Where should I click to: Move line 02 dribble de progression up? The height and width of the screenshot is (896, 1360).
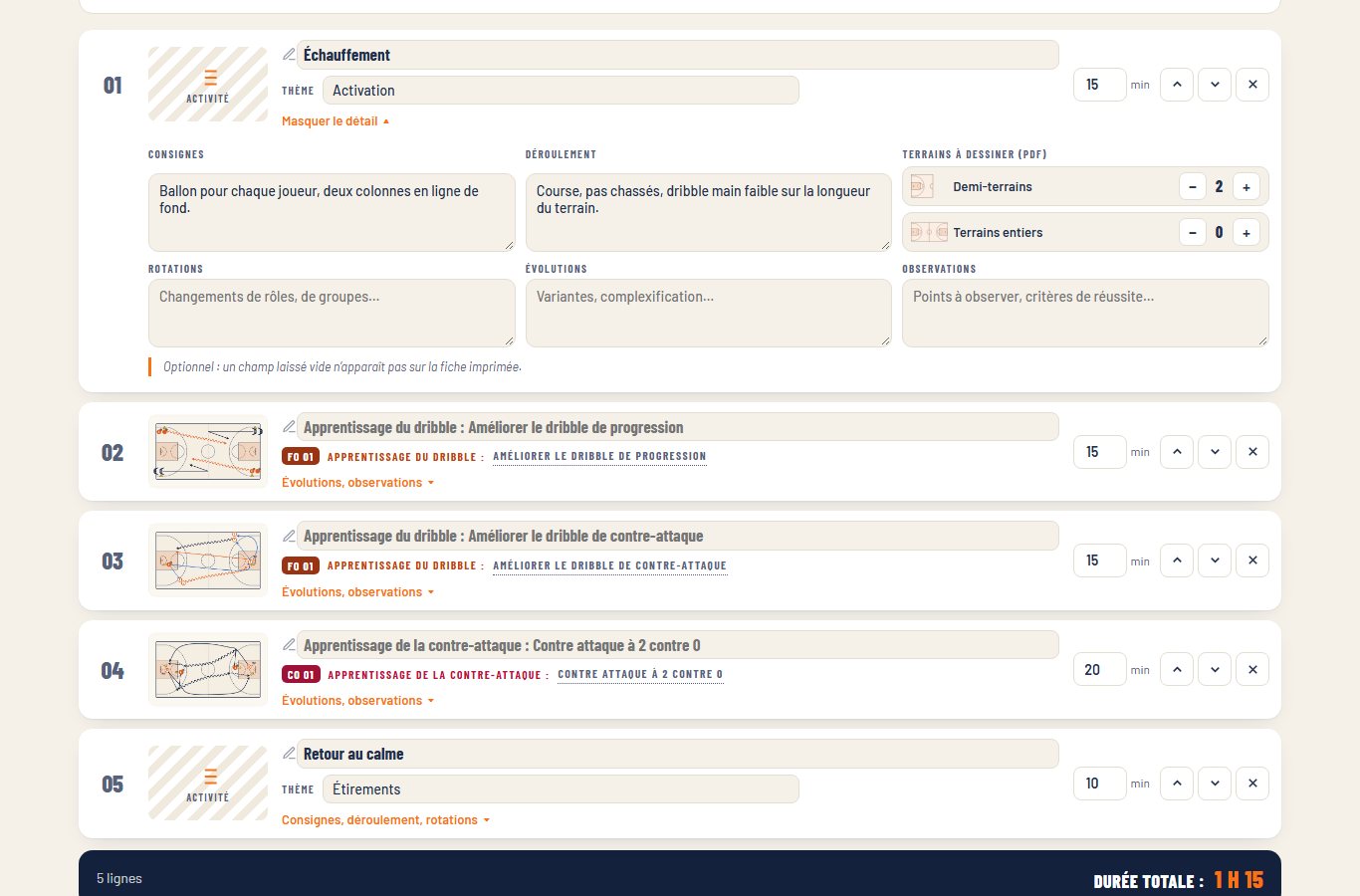1177,452
